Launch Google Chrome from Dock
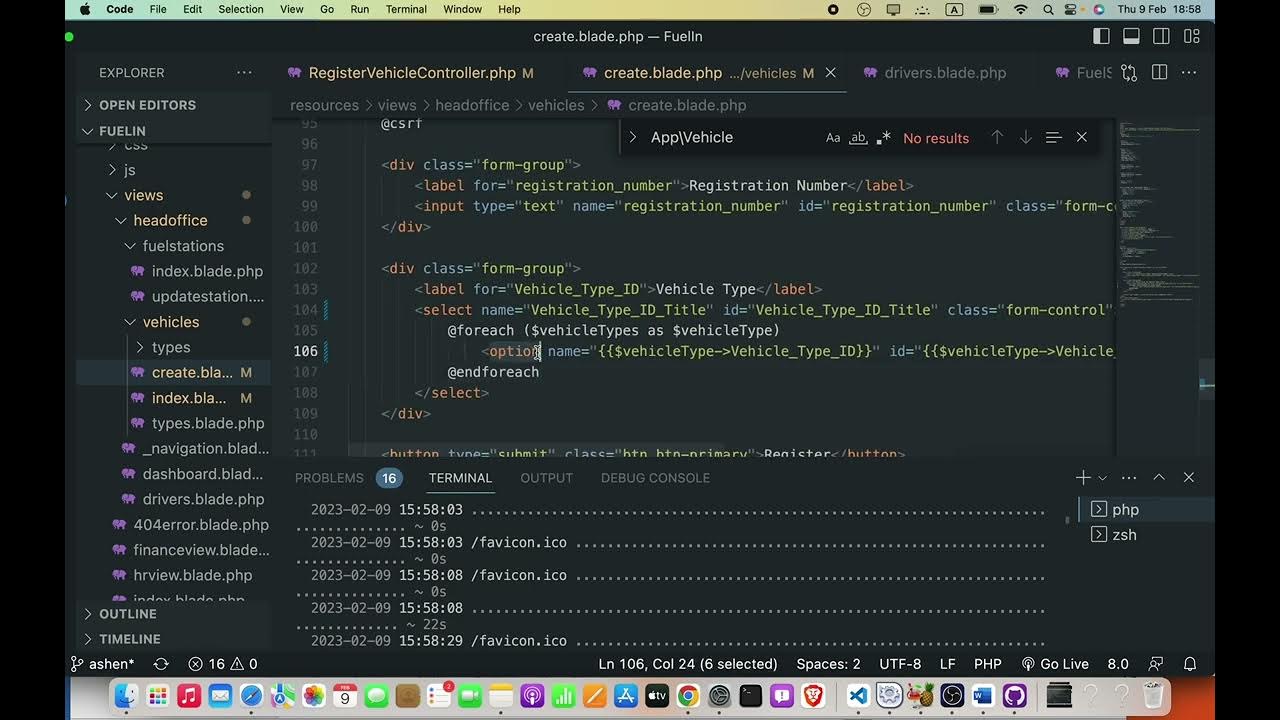1280x720 pixels. point(687,695)
